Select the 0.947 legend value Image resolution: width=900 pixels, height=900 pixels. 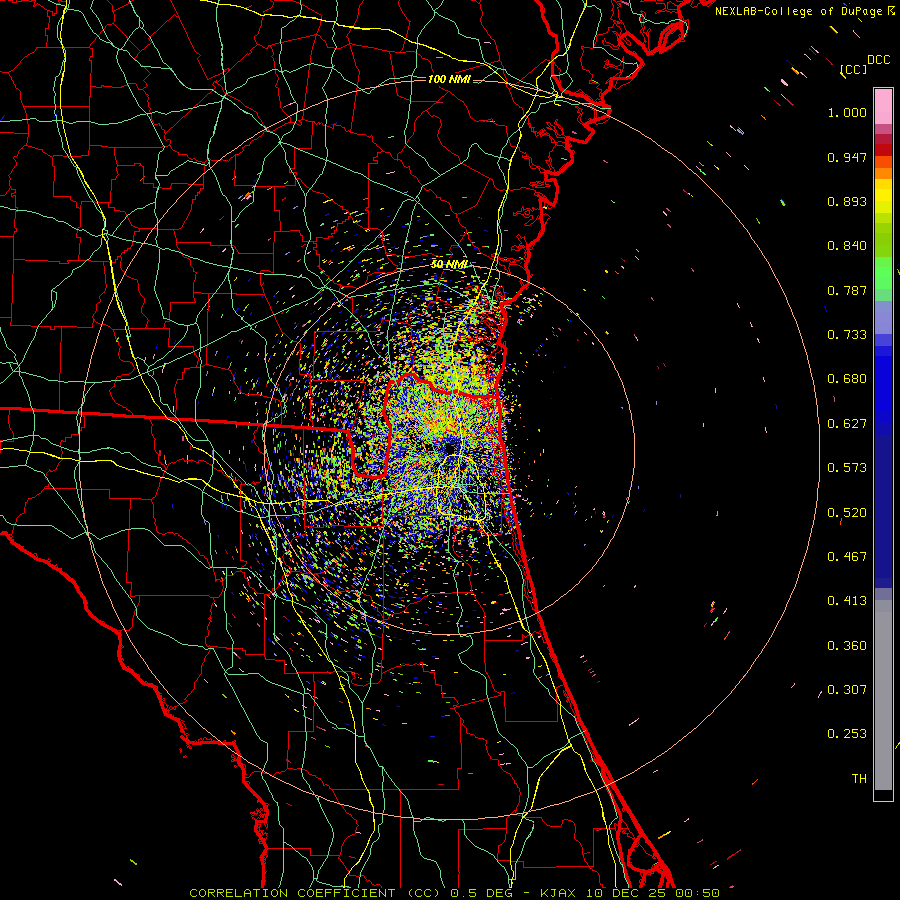(847, 157)
